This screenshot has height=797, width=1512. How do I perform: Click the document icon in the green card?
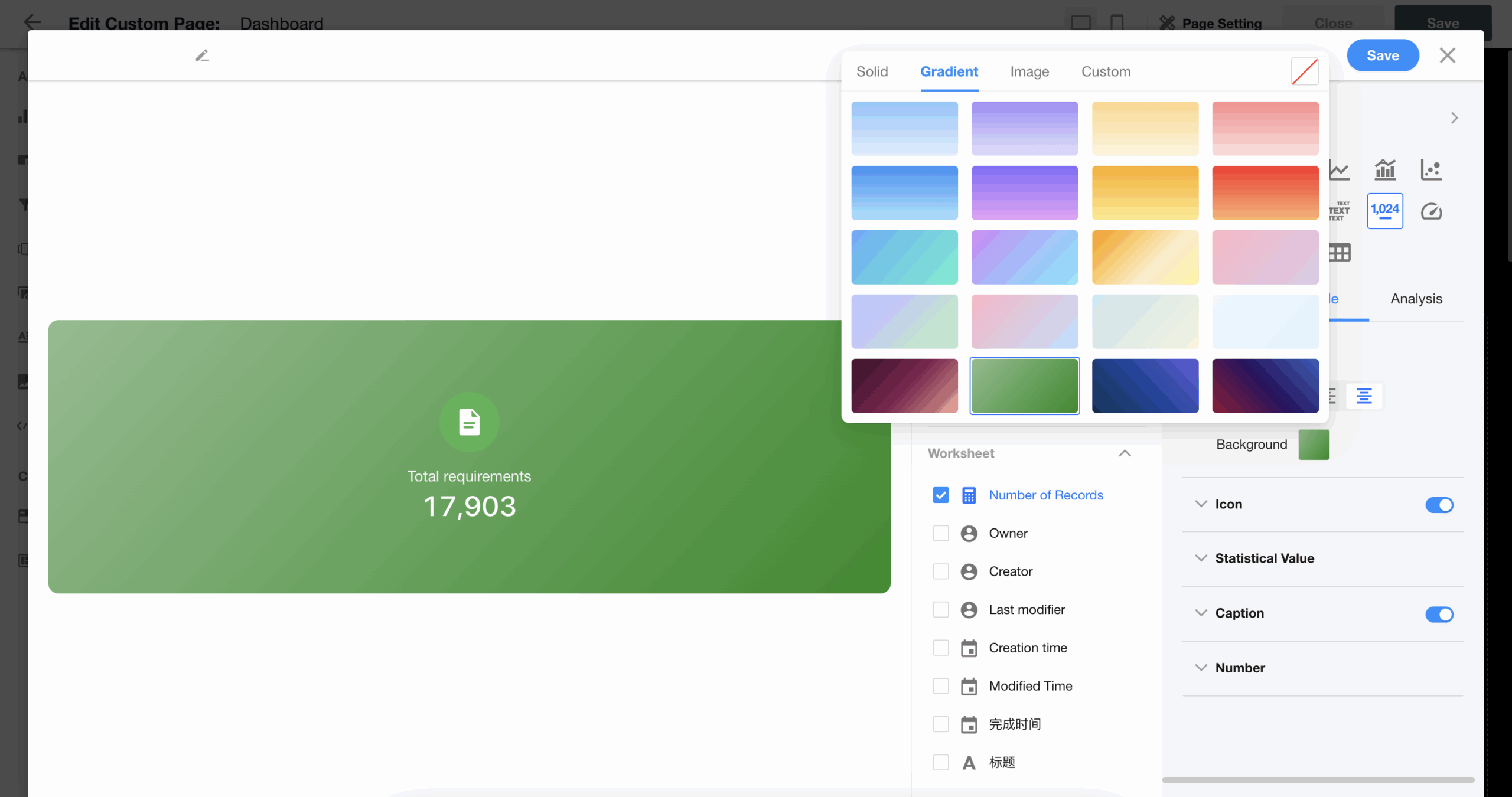click(470, 422)
